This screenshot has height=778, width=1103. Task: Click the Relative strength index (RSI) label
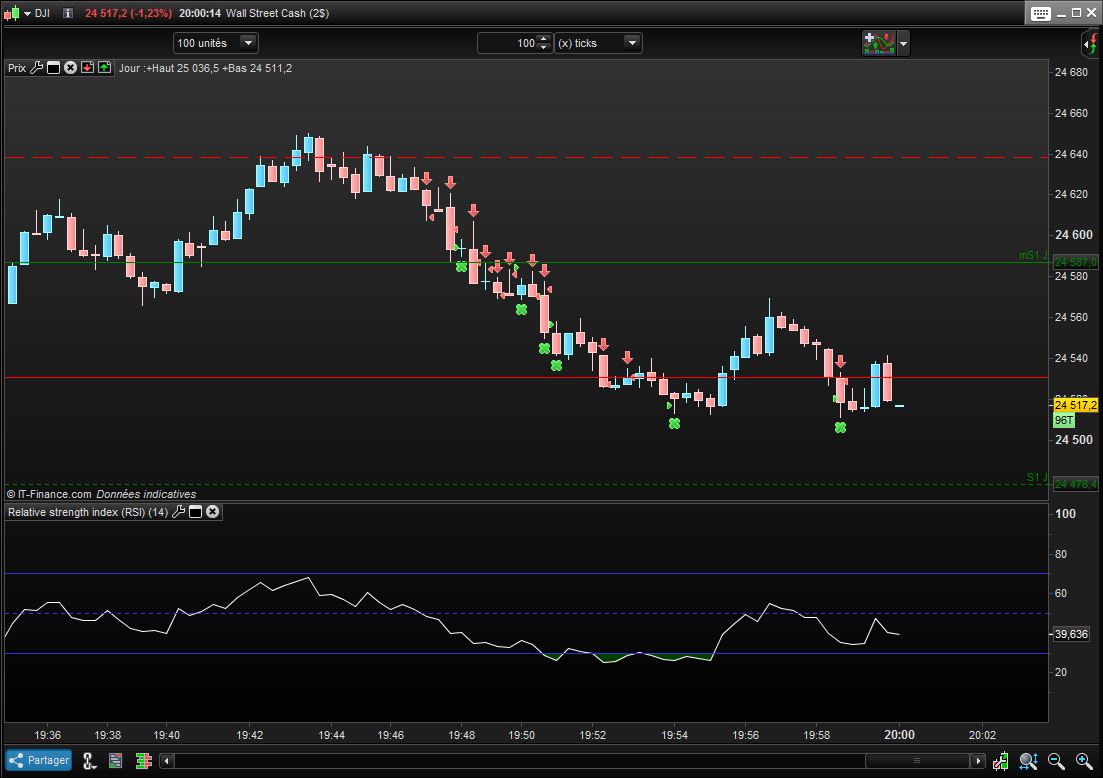tap(88, 512)
